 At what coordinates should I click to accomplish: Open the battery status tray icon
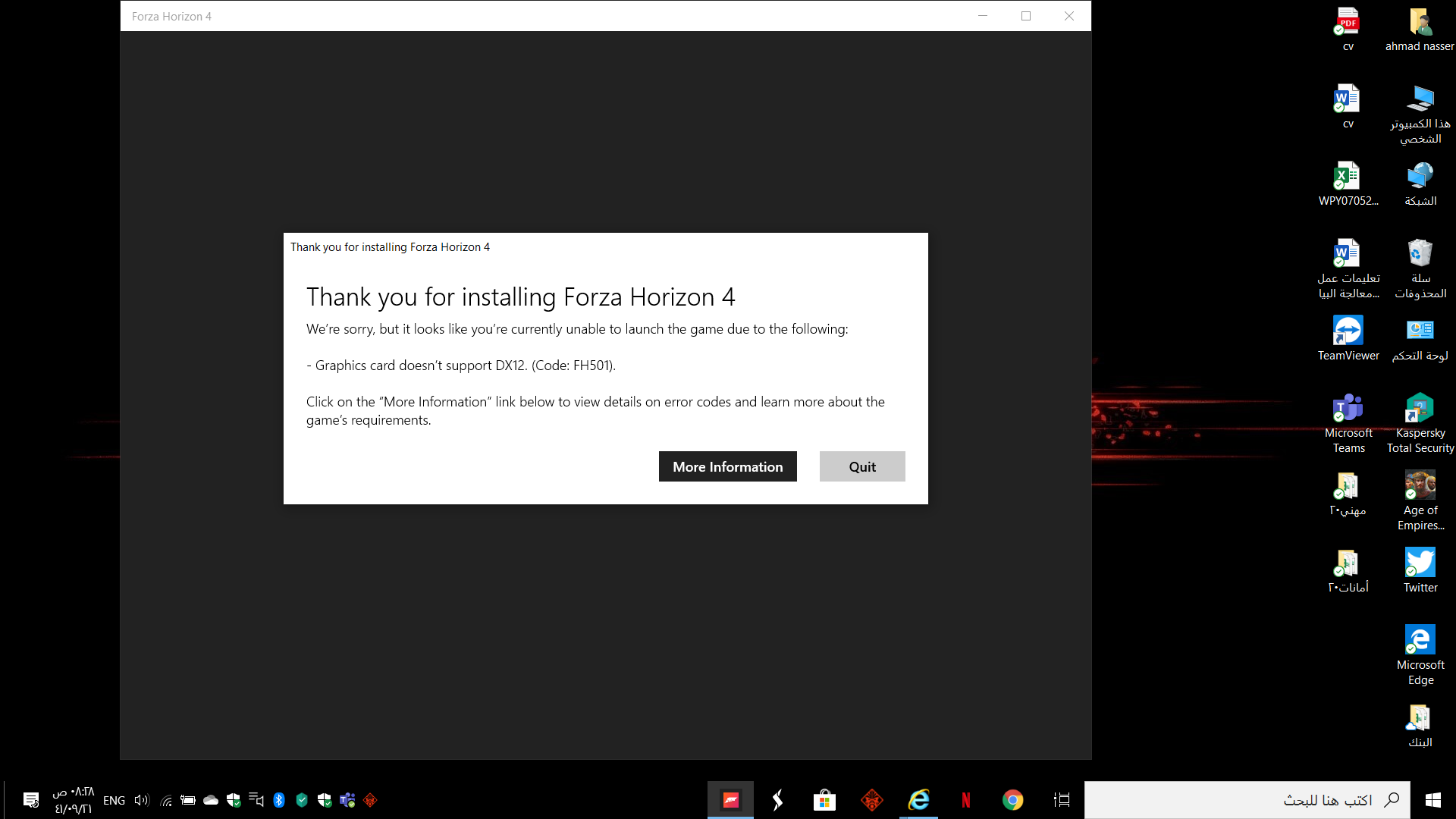[188, 800]
